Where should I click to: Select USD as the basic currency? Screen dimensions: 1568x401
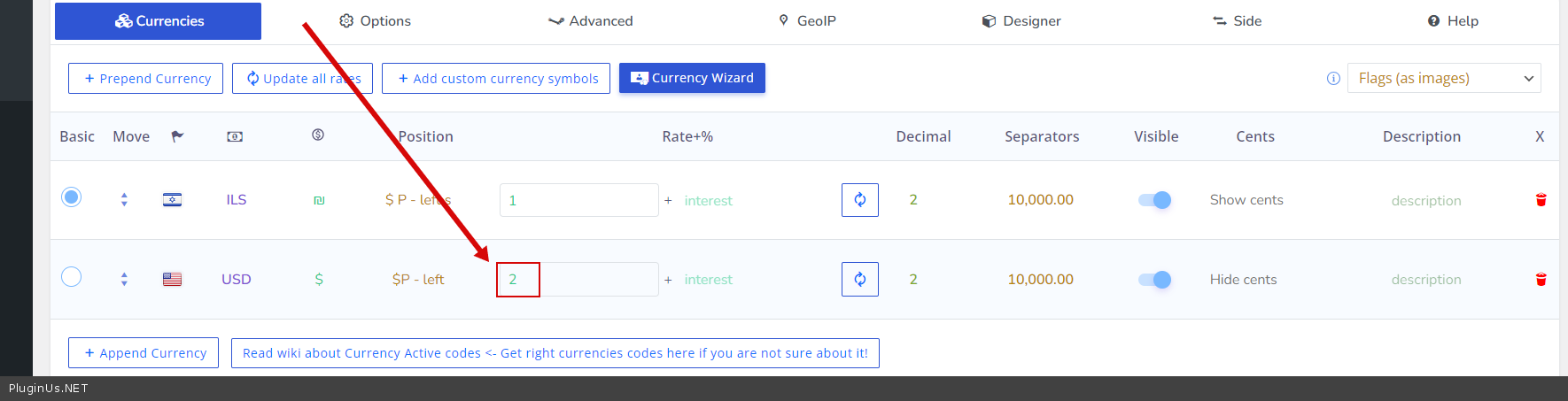[72, 277]
